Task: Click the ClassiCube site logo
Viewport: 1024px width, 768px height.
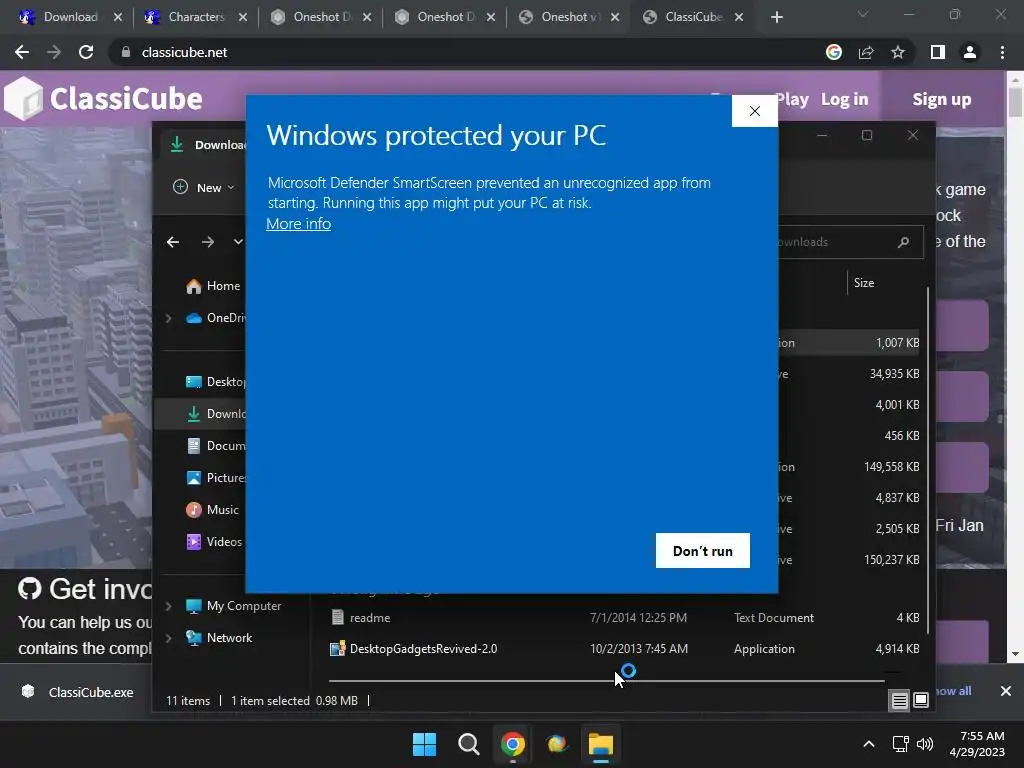Action: pos(103,99)
